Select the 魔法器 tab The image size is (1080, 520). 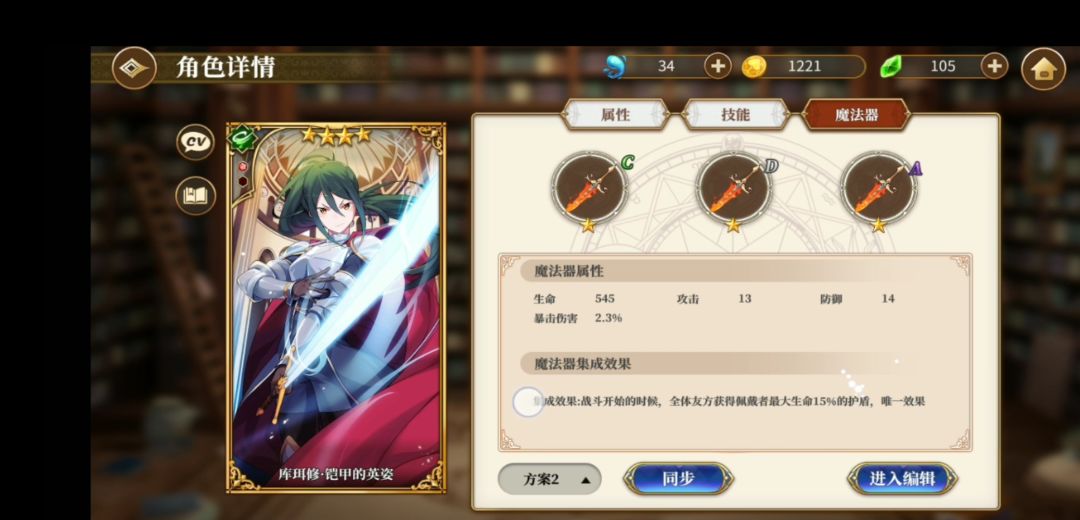click(x=856, y=115)
